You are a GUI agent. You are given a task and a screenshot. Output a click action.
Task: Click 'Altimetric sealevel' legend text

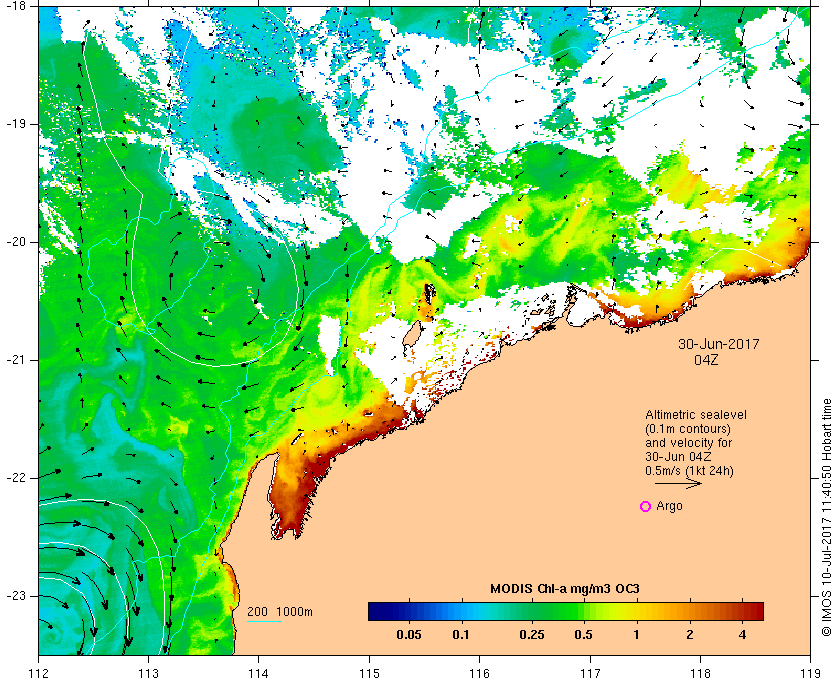click(696, 415)
